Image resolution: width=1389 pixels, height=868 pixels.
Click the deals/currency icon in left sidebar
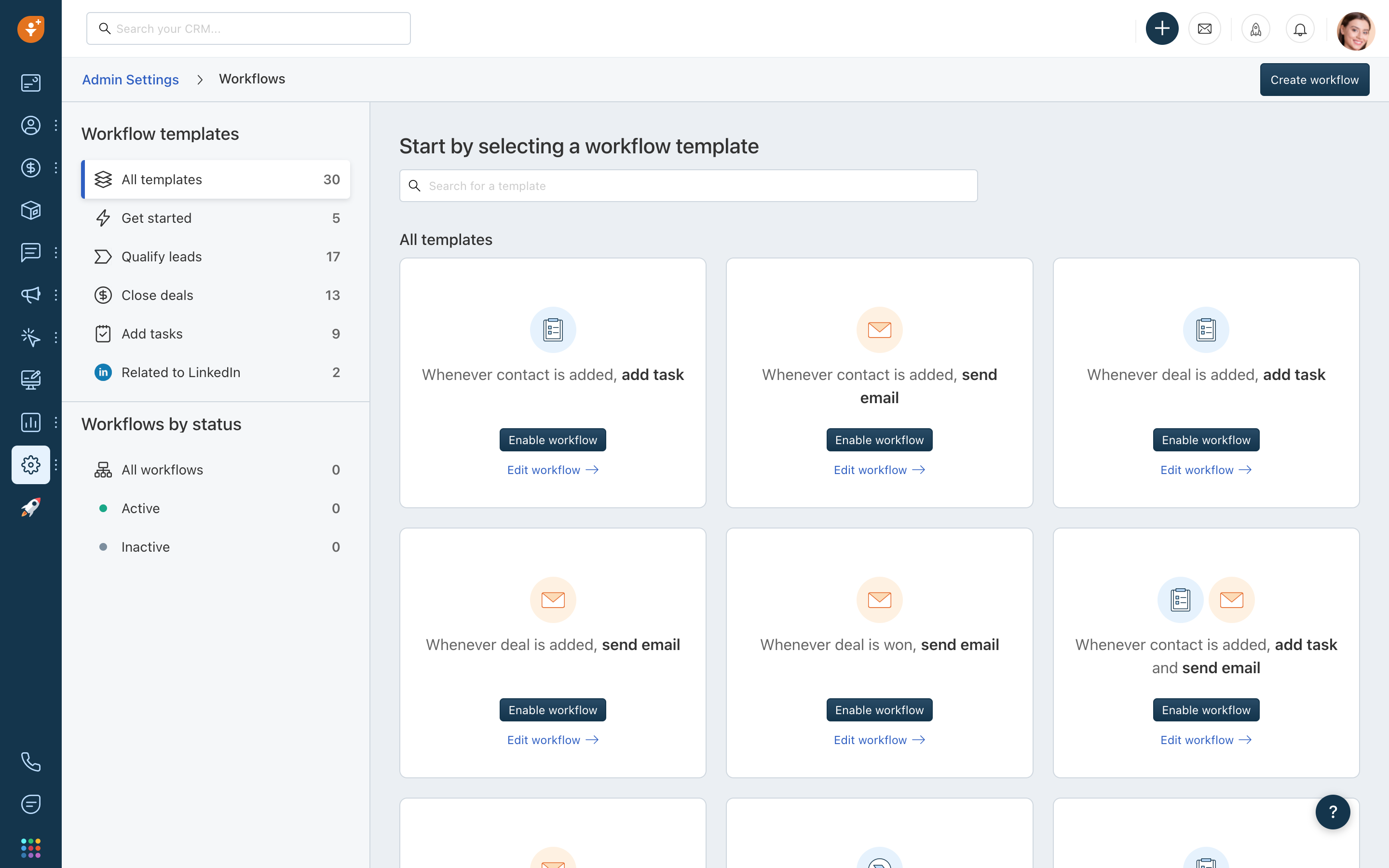[30, 167]
